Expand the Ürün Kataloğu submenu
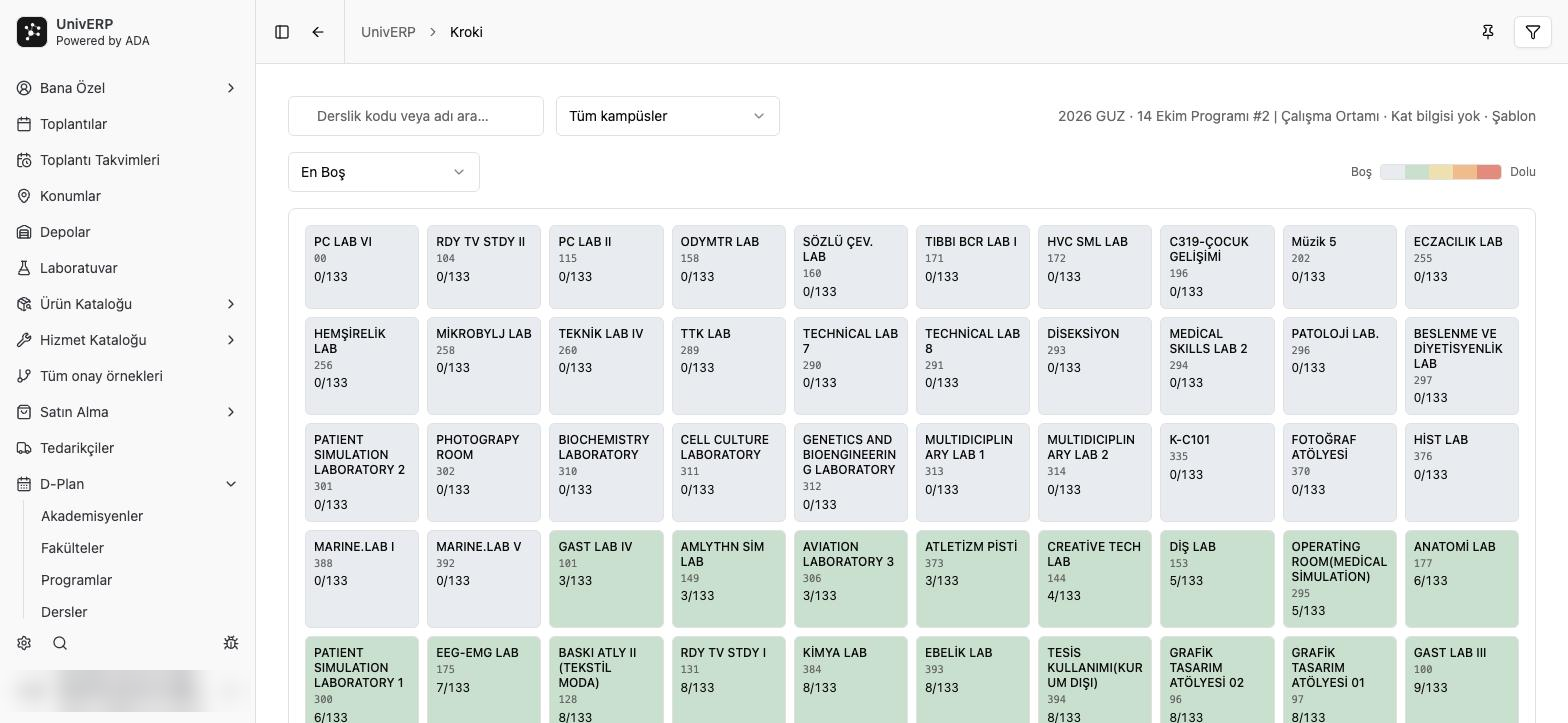This screenshot has width=1568, height=723. pos(231,304)
